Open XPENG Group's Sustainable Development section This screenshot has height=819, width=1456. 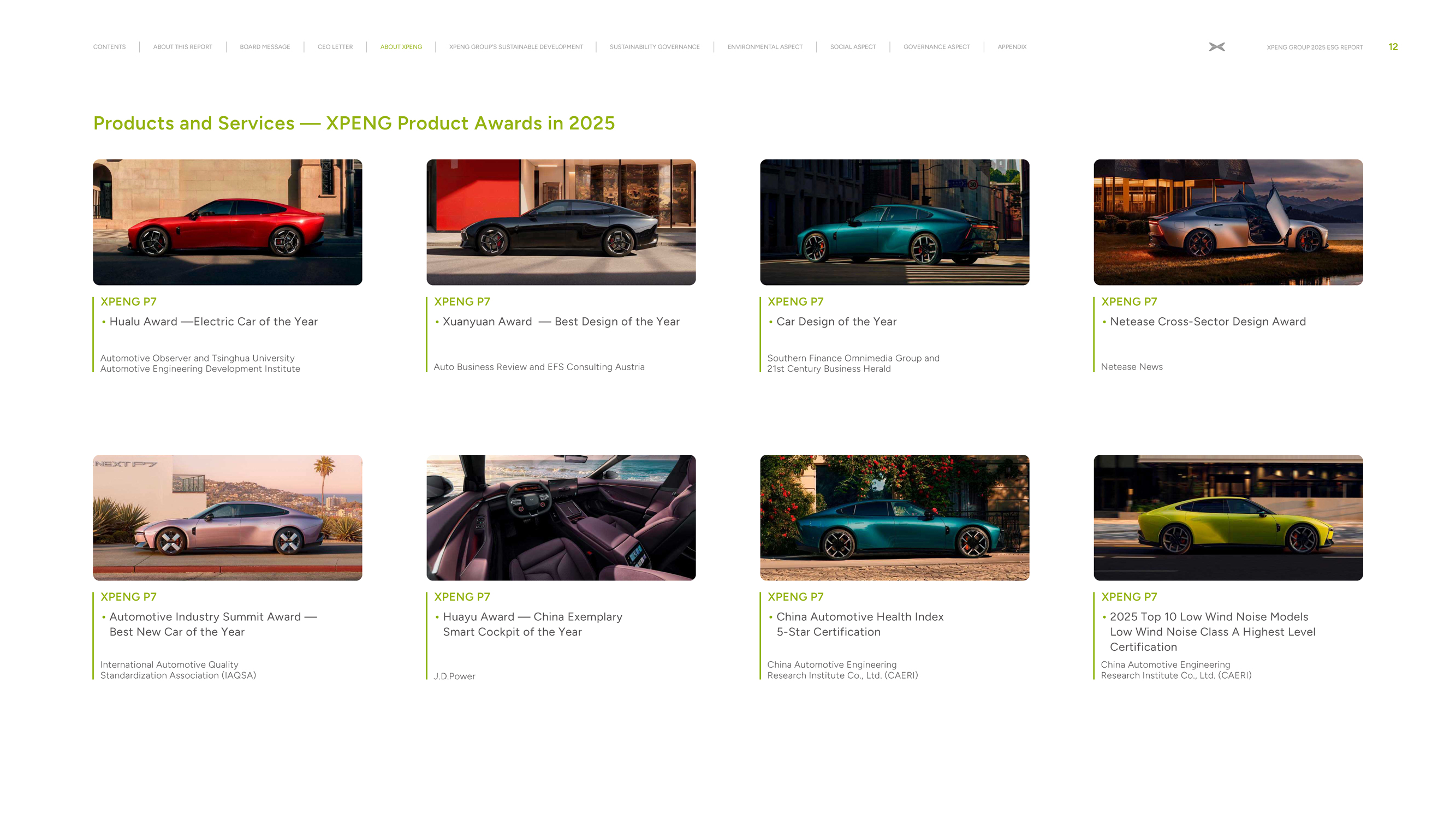click(515, 47)
